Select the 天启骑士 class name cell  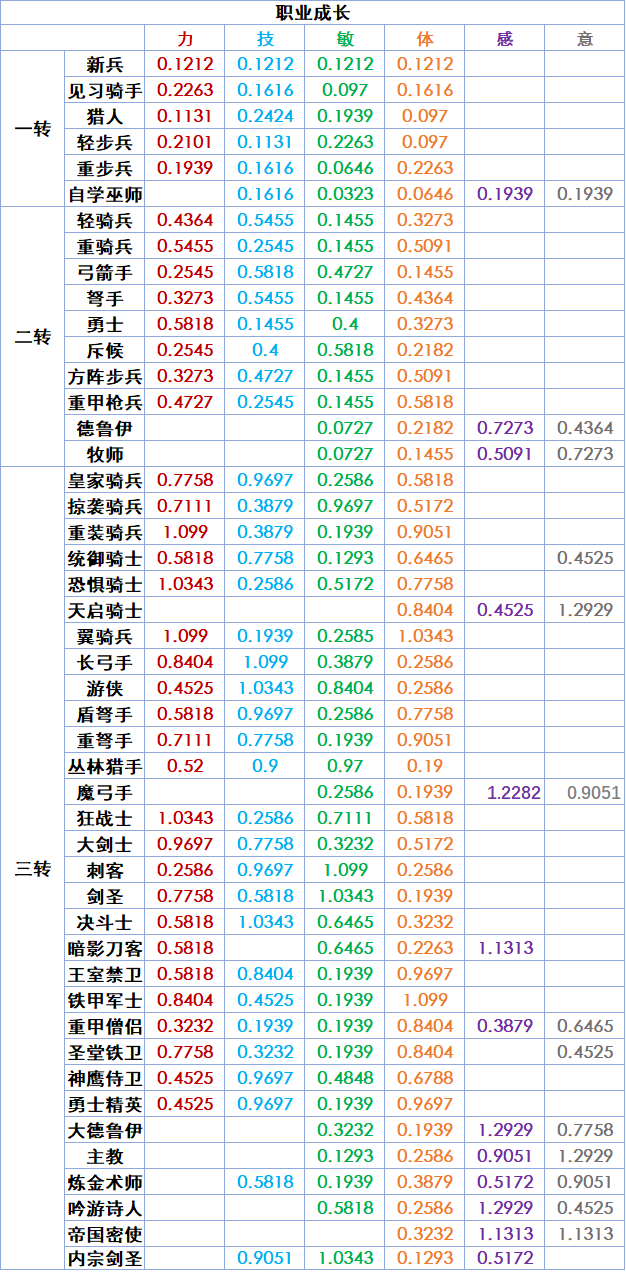[x=105, y=610]
